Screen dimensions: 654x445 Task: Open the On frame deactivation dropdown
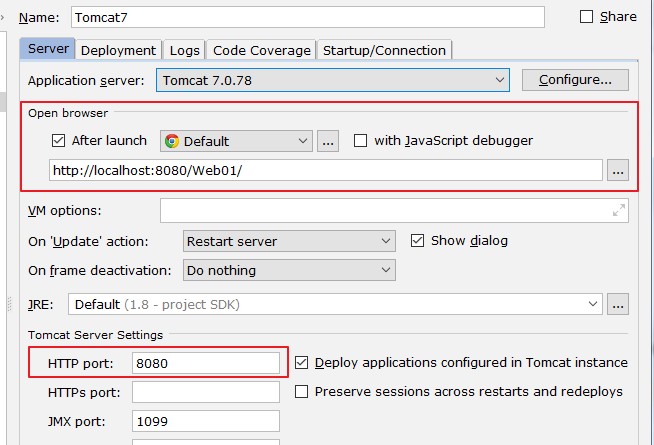tap(289, 270)
